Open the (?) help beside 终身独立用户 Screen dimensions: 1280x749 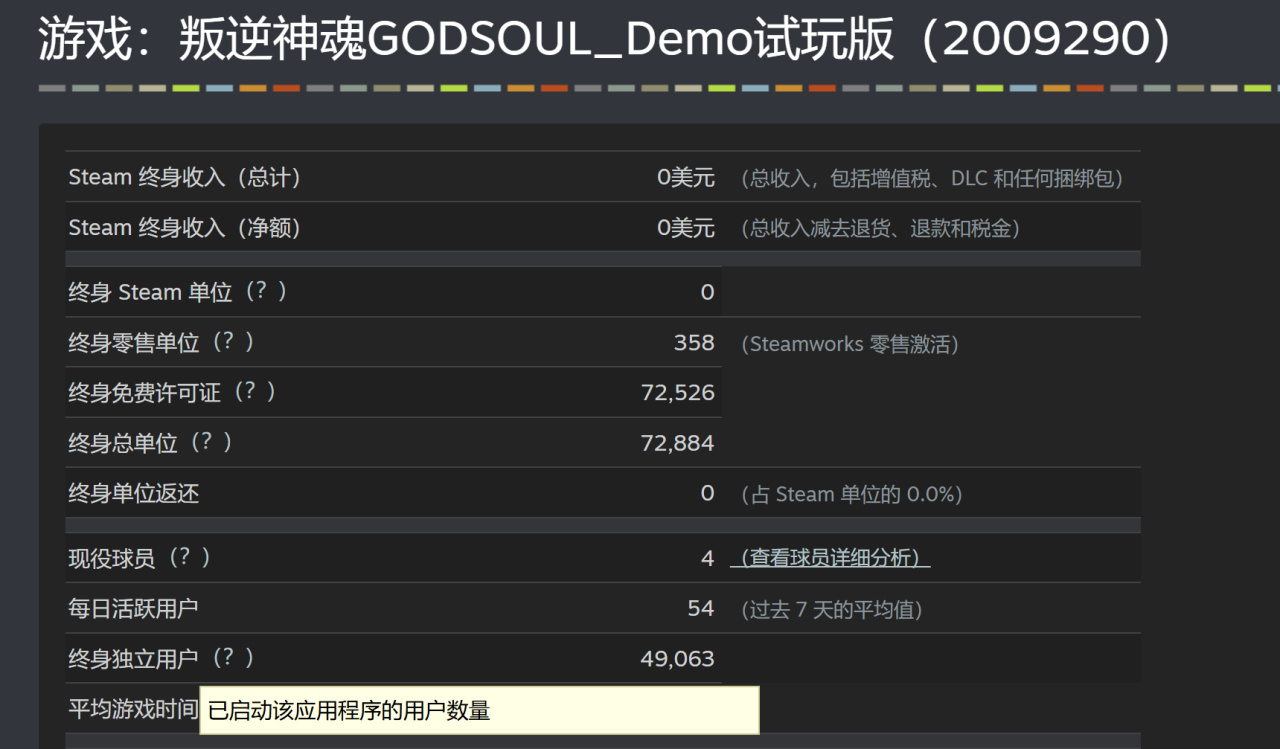click(234, 658)
